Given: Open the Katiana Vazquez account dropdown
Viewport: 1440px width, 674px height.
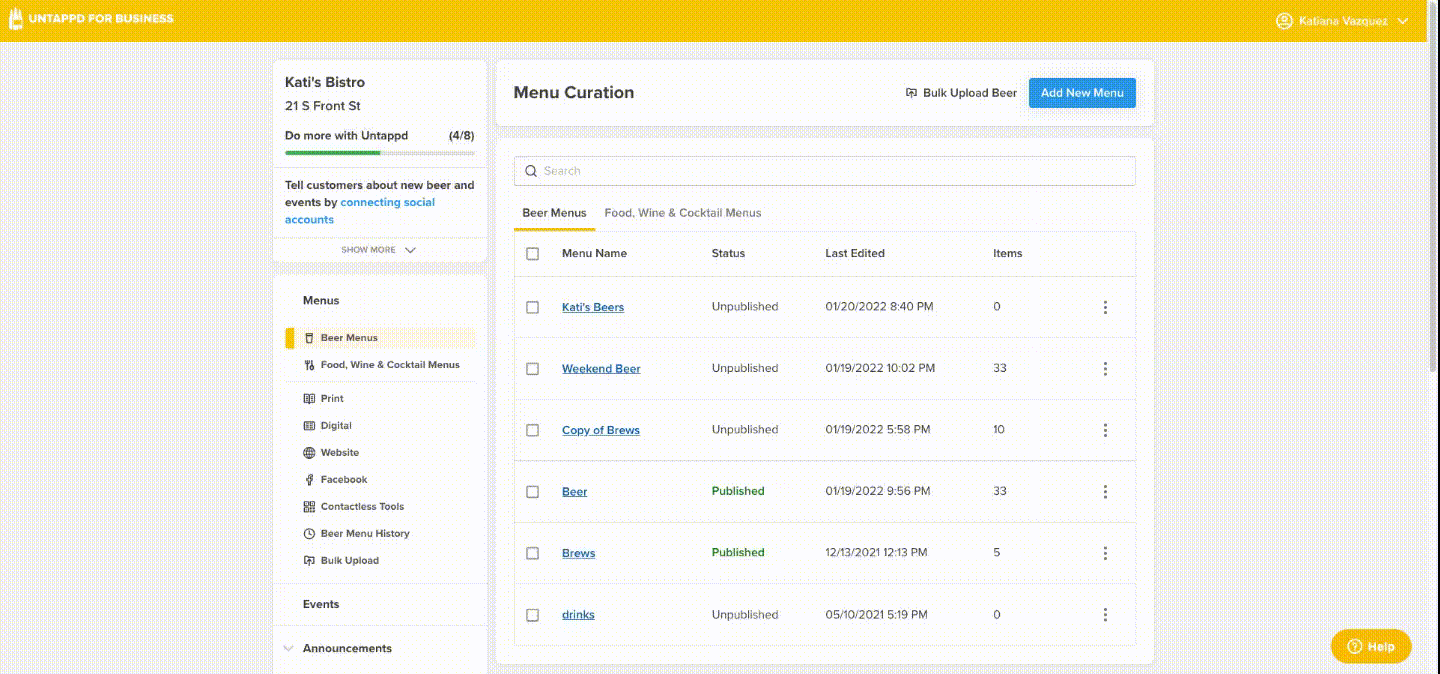Looking at the screenshot, I should tap(1343, 21).
